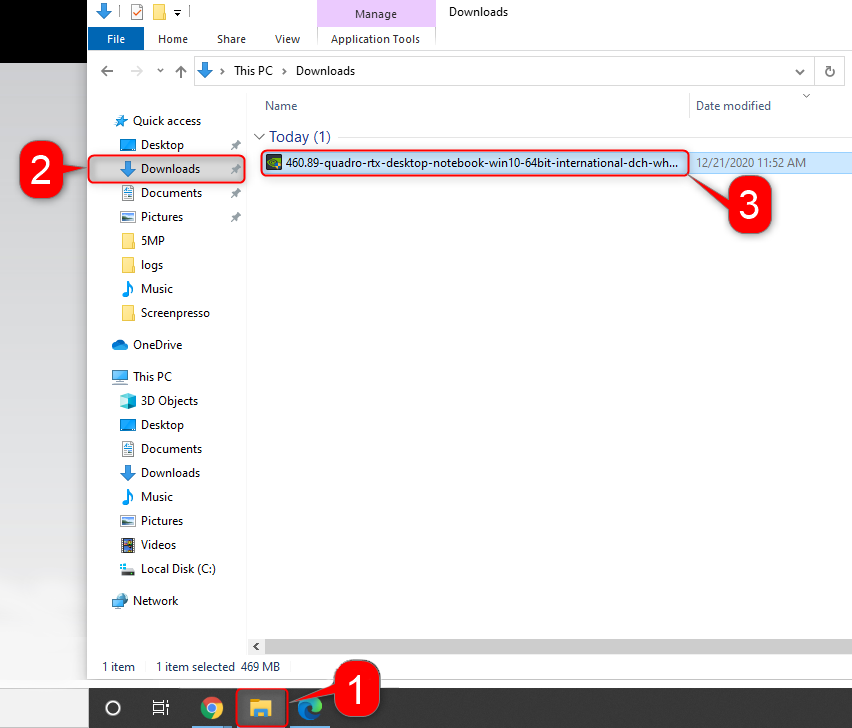Sort by Date modified column header
Image resolution: width=852 pixels, height=728 pixels.
pyautogui.click(x=733, y=106)
